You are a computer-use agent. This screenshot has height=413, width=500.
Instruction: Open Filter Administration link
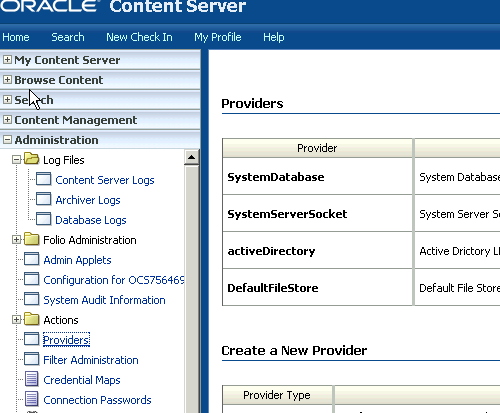tap(91, 360)
